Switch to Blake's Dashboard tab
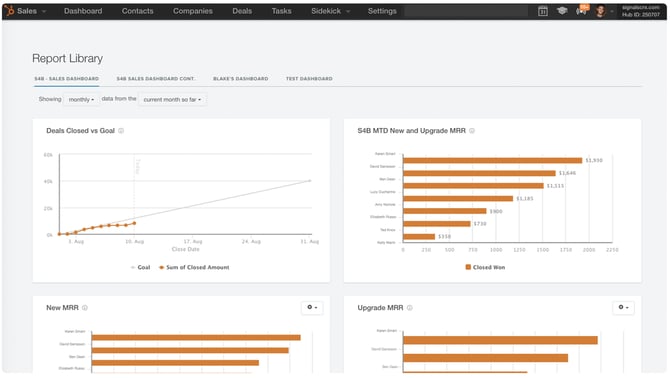This screenshot has height=378, width=670. [x=241, y=79]
